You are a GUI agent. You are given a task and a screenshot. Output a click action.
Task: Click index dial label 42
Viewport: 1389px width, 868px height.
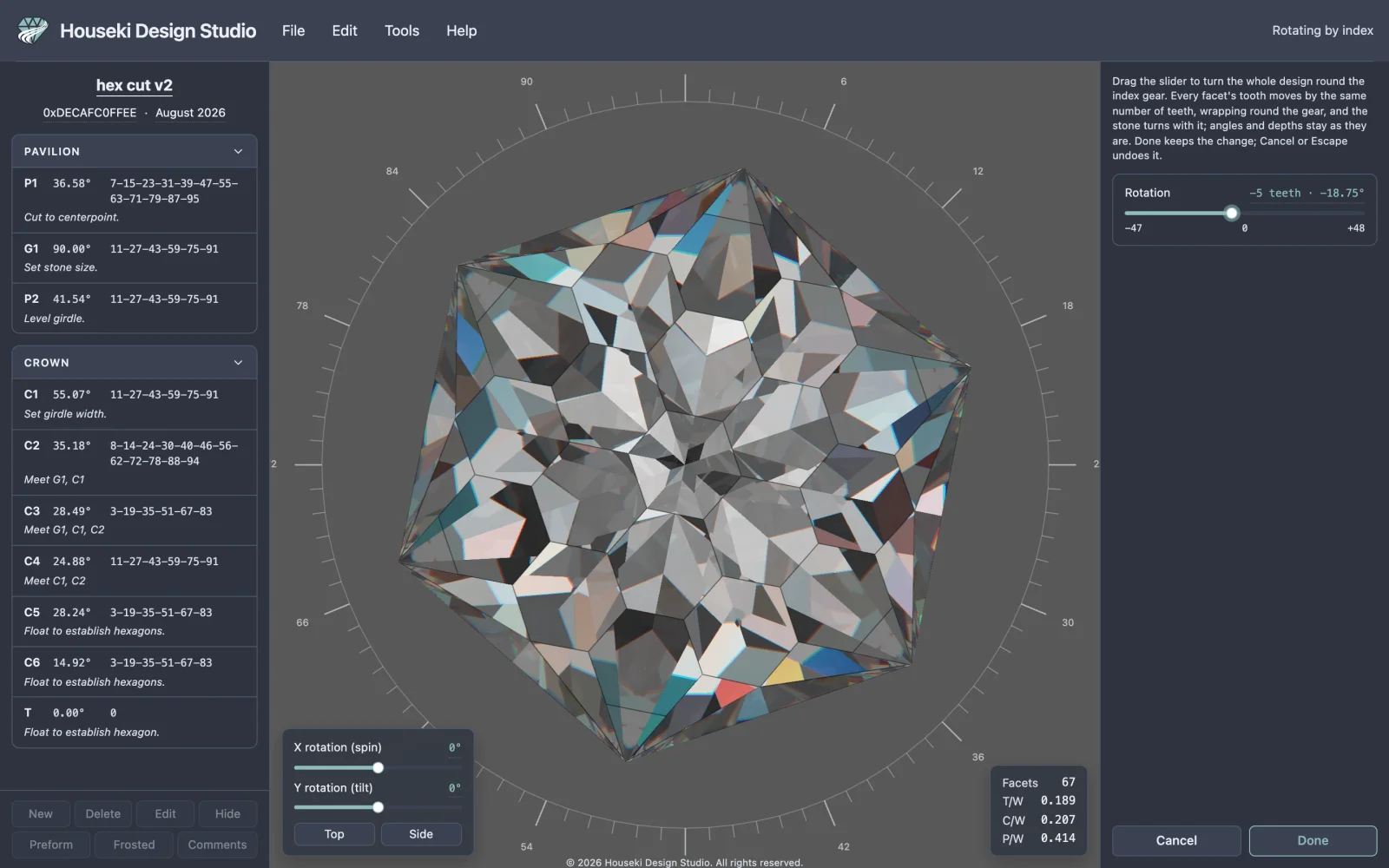pyautogui.click(x=844, y=846)
